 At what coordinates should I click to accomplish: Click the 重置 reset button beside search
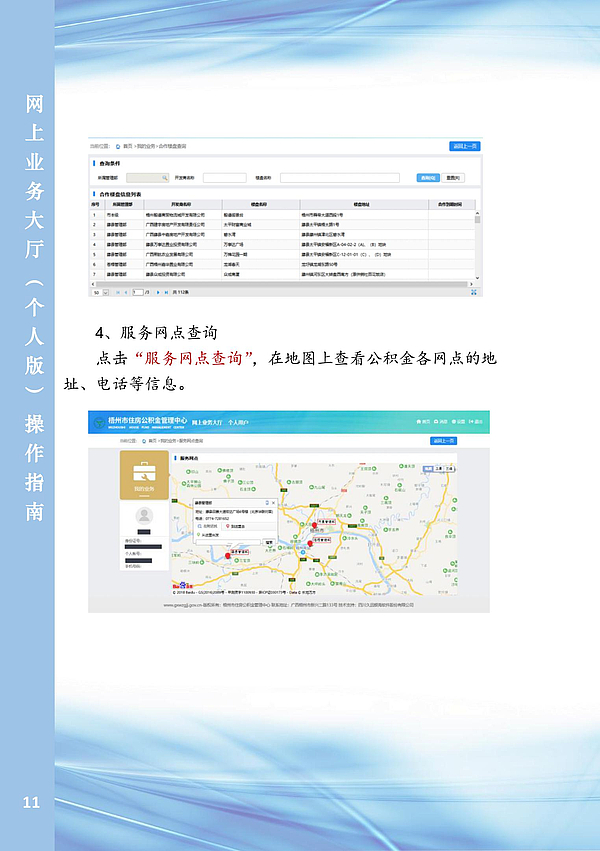click(x=454, y=178)
